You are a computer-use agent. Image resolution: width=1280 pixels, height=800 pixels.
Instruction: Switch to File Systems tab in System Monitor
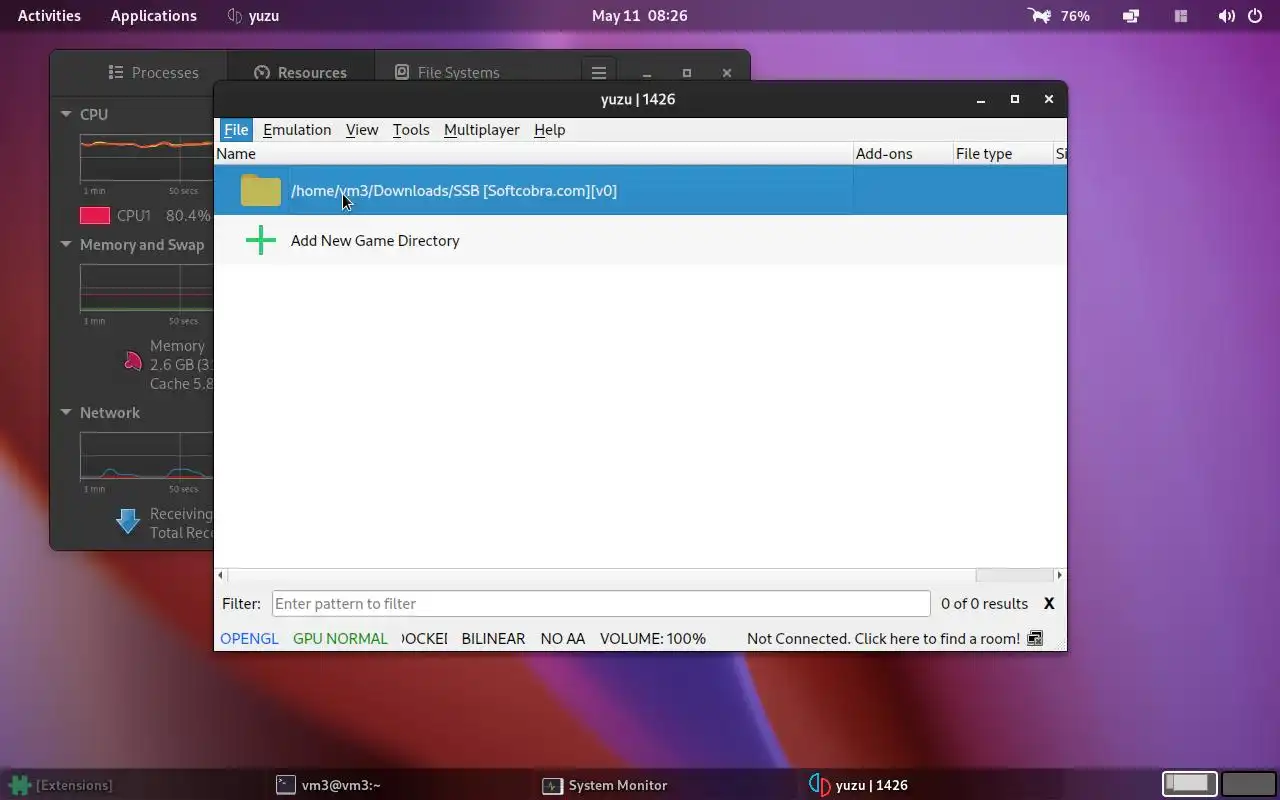tap(447, 72)
